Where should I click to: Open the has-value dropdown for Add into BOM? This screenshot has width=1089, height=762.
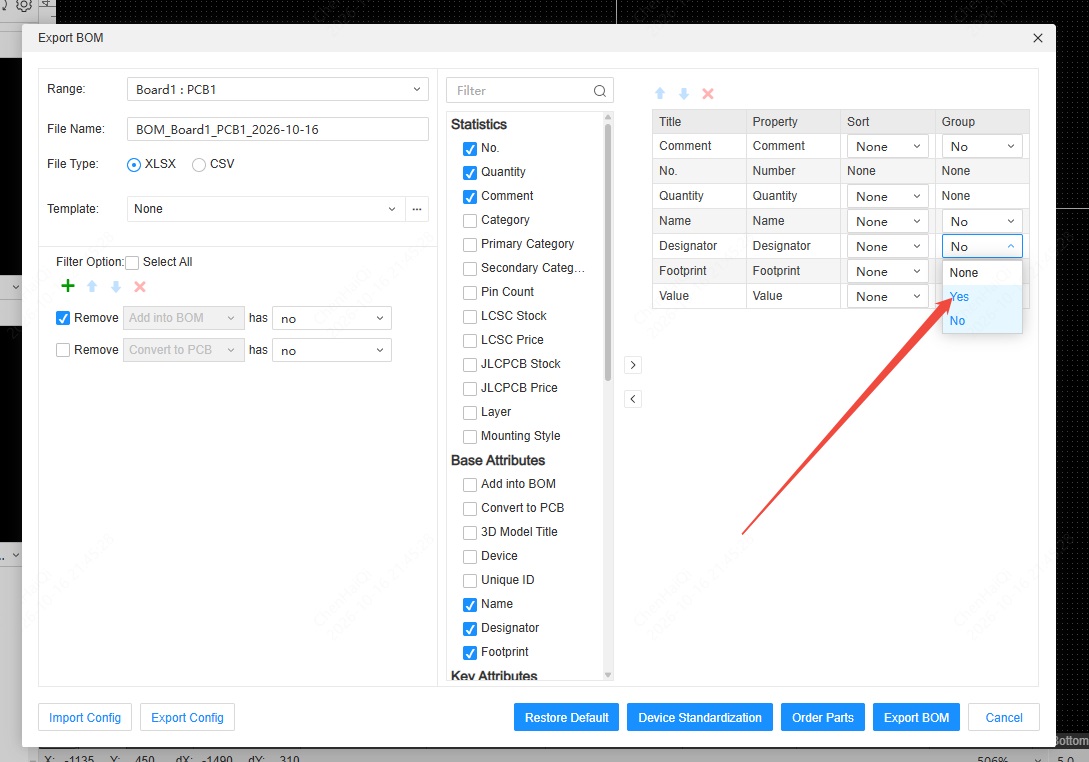332,318
